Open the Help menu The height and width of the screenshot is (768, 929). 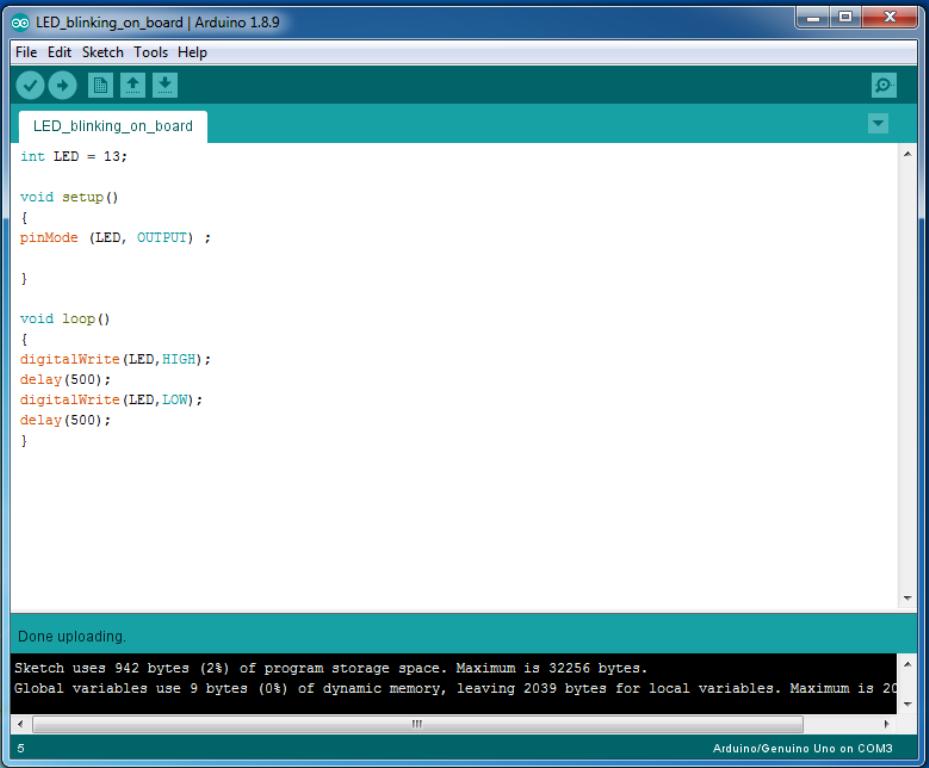[193, 52]
